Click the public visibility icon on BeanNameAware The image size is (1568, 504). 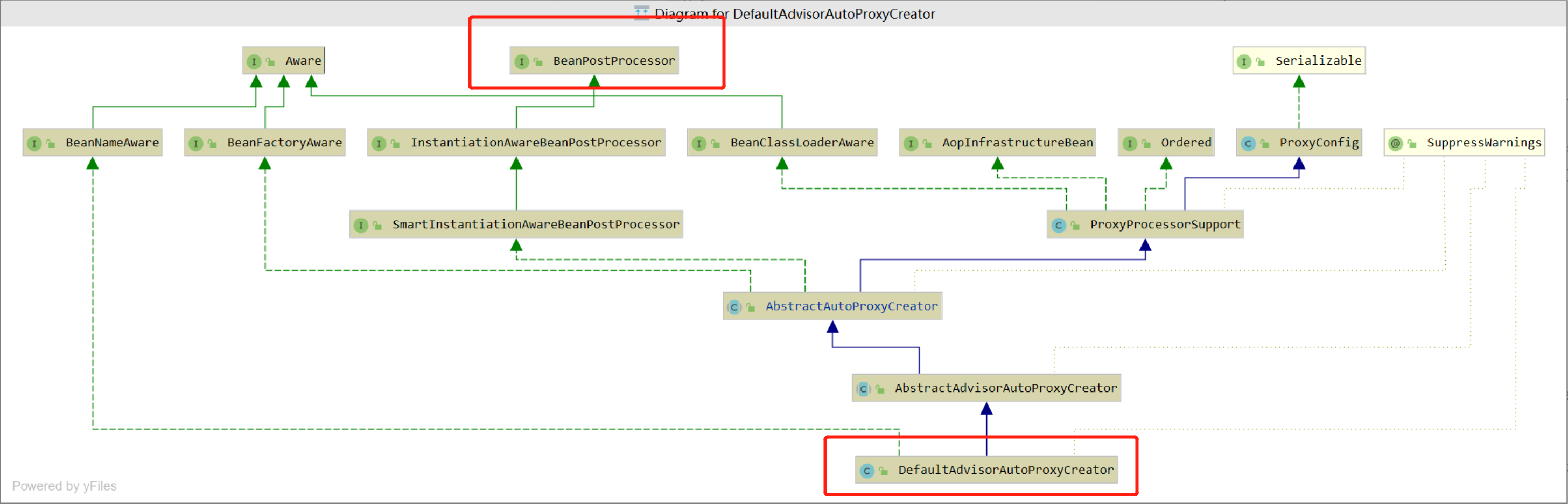pos(51,144)
